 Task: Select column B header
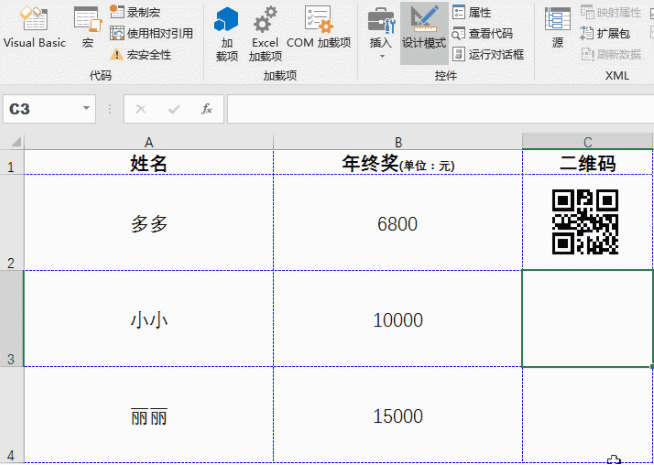pyautogui.click(x=398, y=142)
